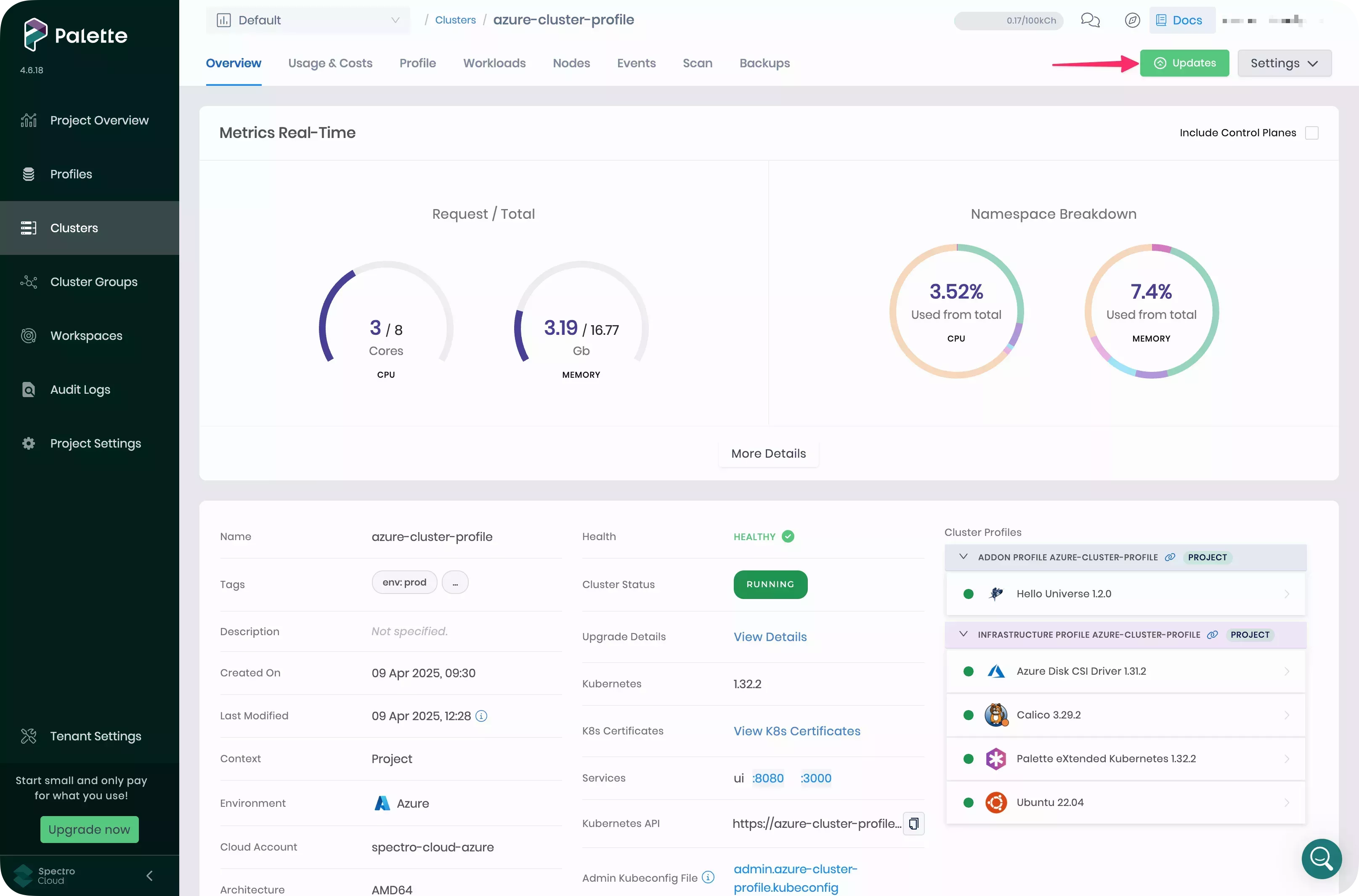The image size is (1359, 896).
Task: Click the info icon next to Last Modified
Action: [482, 716]
